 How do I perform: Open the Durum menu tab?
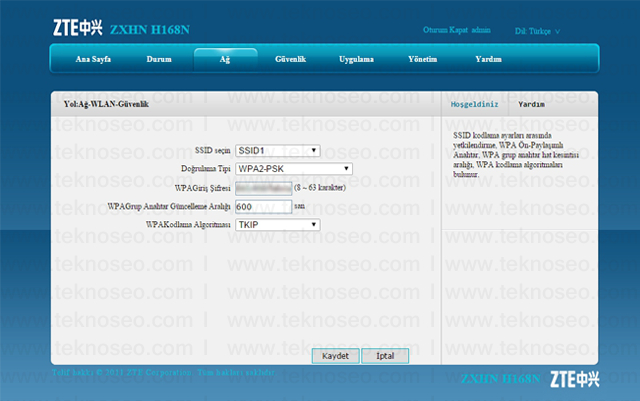159,59
